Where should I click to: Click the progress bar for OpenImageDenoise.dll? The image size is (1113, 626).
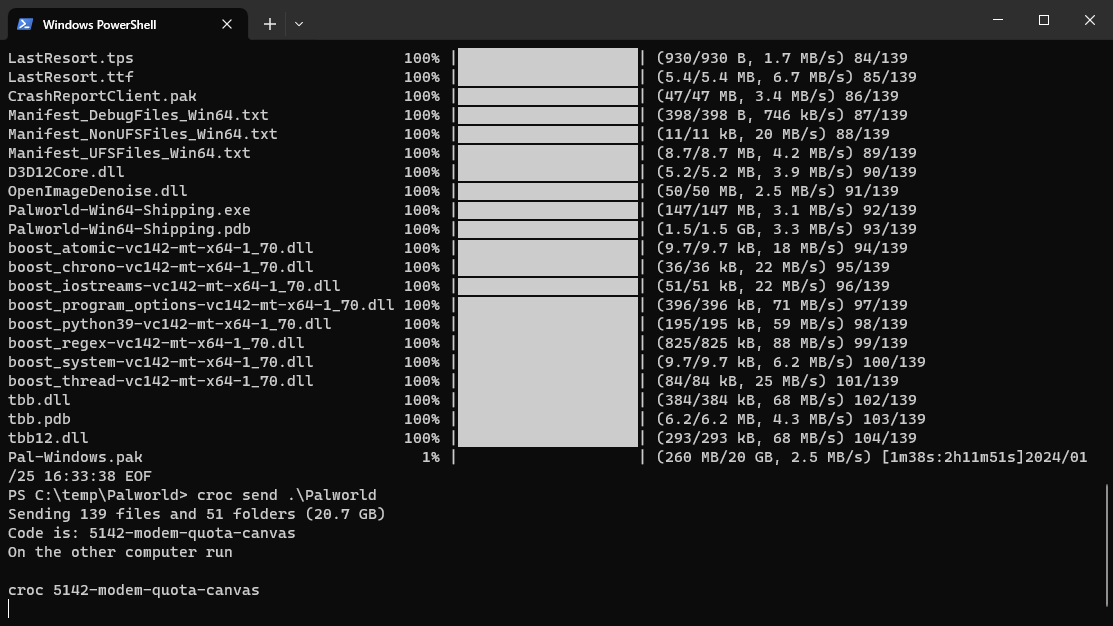(x=548, y=192)
